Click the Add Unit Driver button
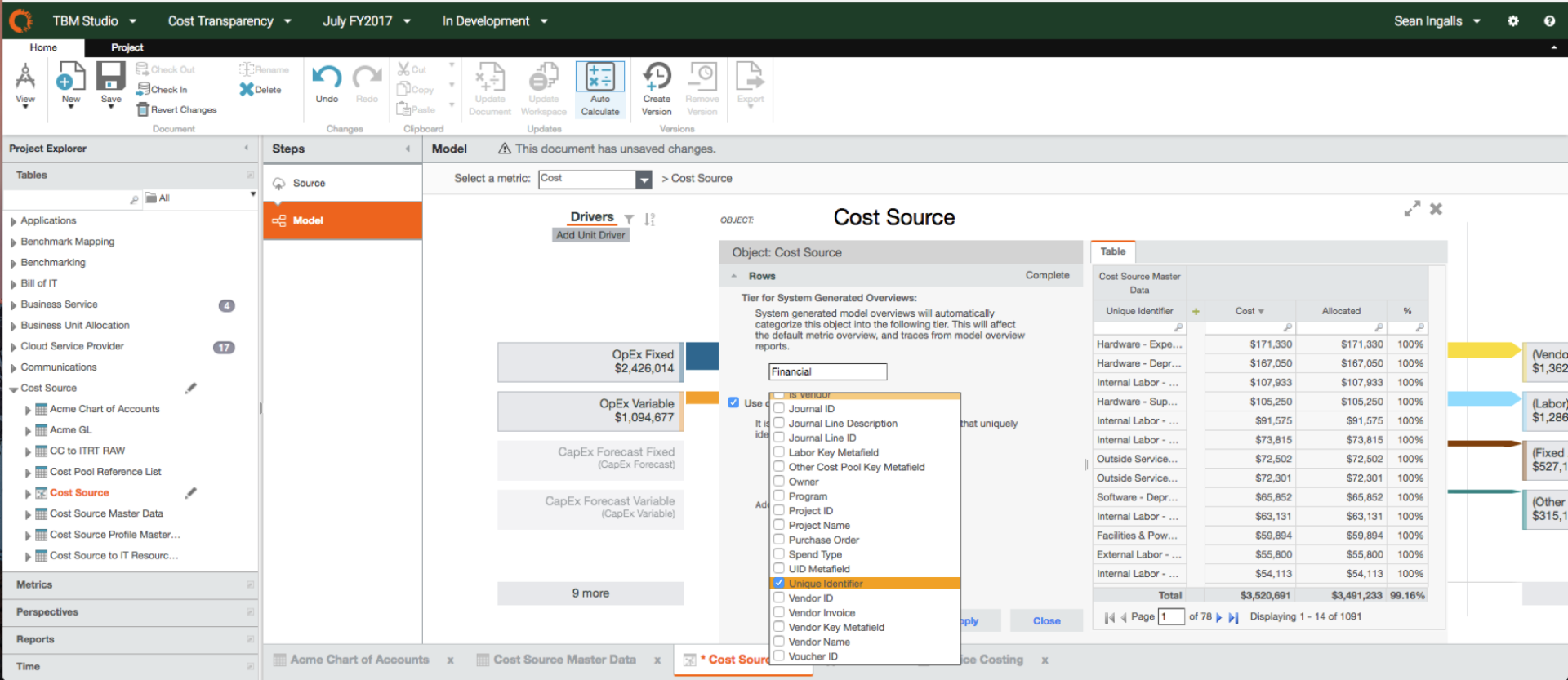Image resolution: width=1568 pixels, height=680 pixels. [x=590, y=235]
